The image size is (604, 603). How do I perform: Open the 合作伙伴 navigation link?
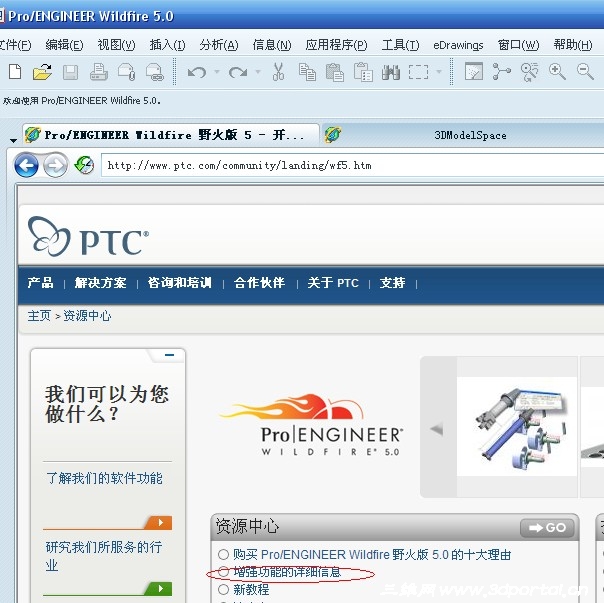click(259, 282)
